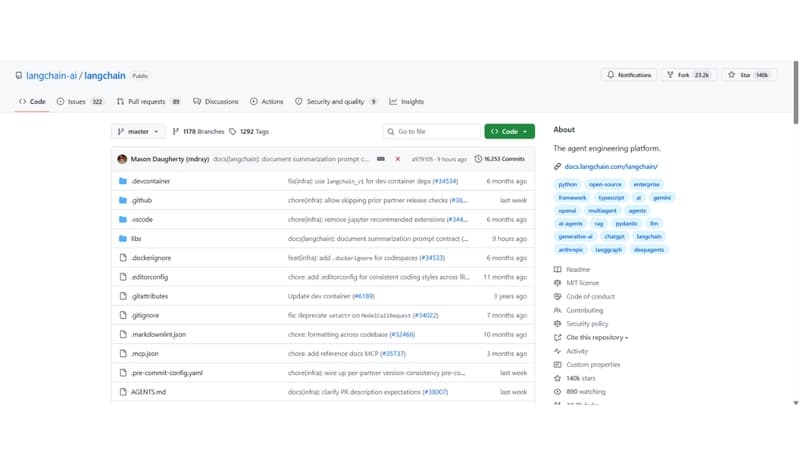Click the star icon beside 140k stars
The height and width of the screenshot is (450, 800).
557,378
